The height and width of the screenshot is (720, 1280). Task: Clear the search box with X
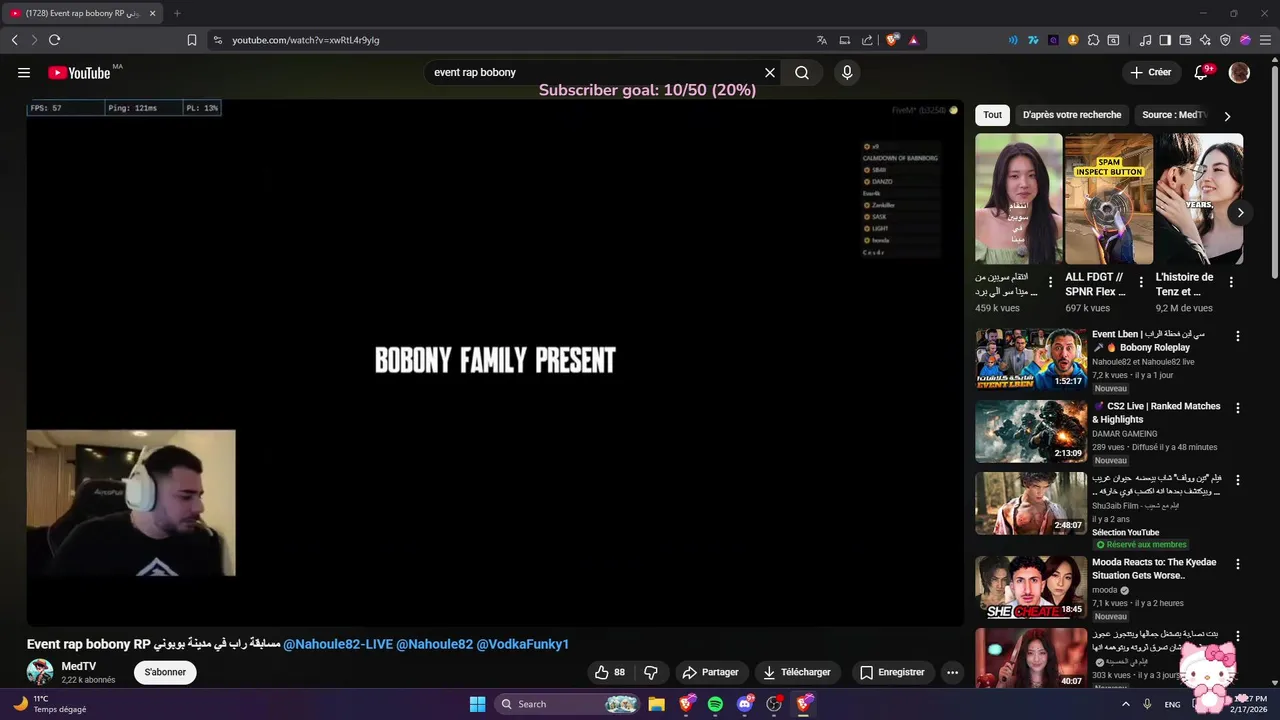770,72
